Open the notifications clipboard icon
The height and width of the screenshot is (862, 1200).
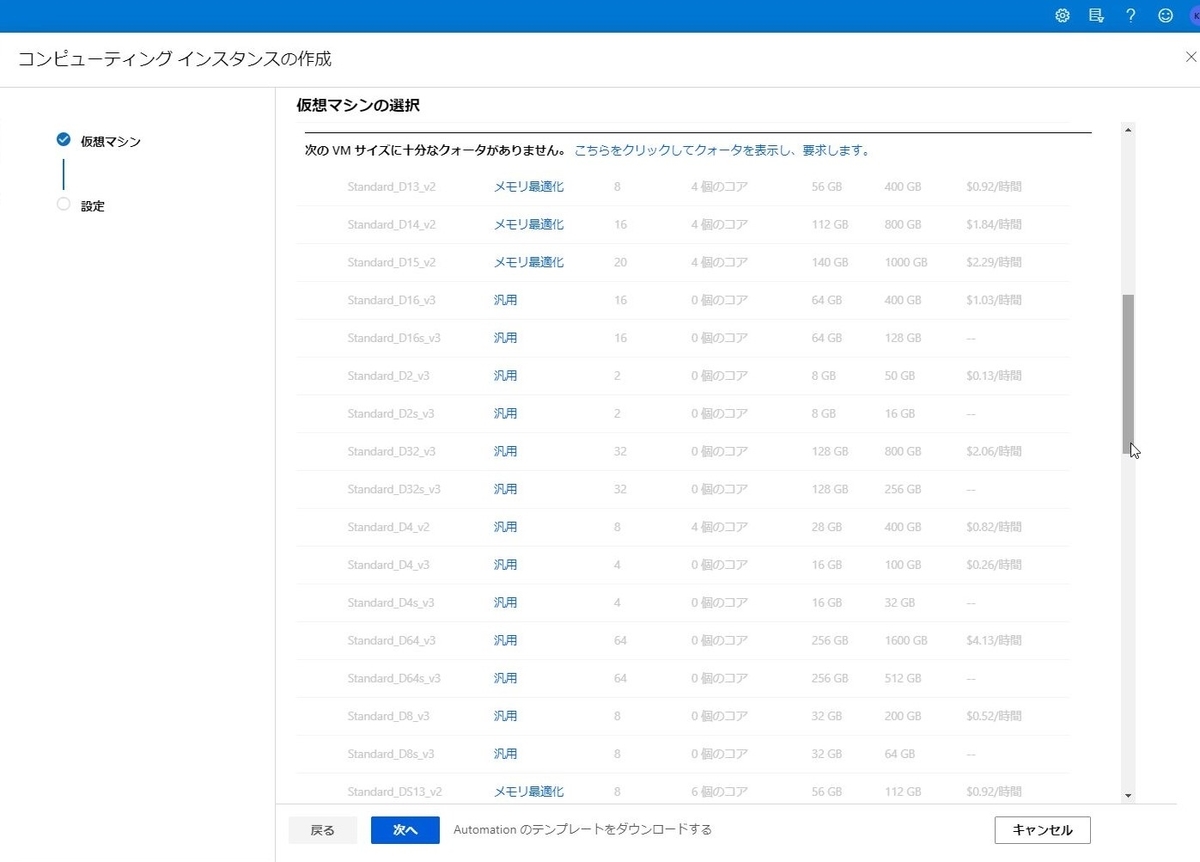[1096, 15]
